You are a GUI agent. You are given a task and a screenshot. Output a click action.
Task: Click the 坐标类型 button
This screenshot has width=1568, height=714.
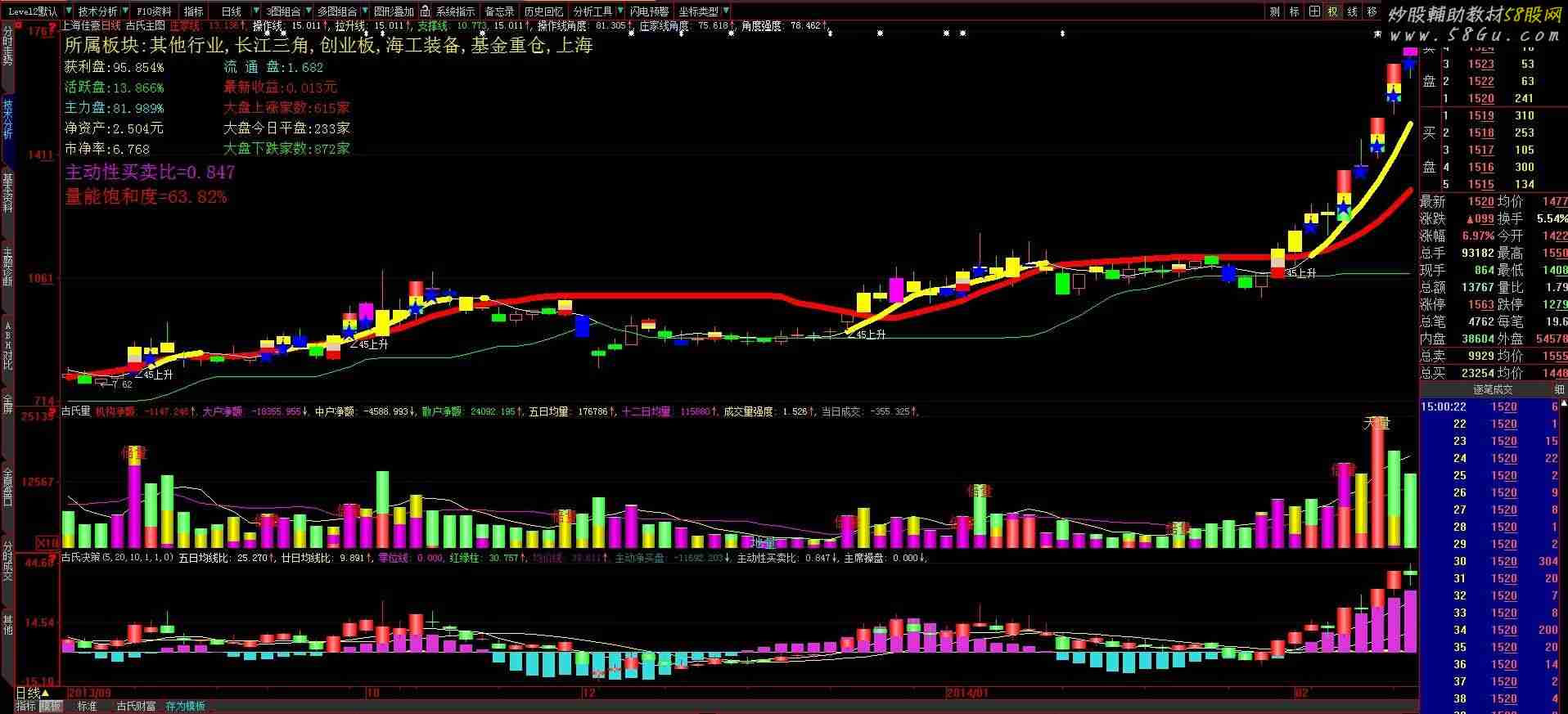(698, 11)
